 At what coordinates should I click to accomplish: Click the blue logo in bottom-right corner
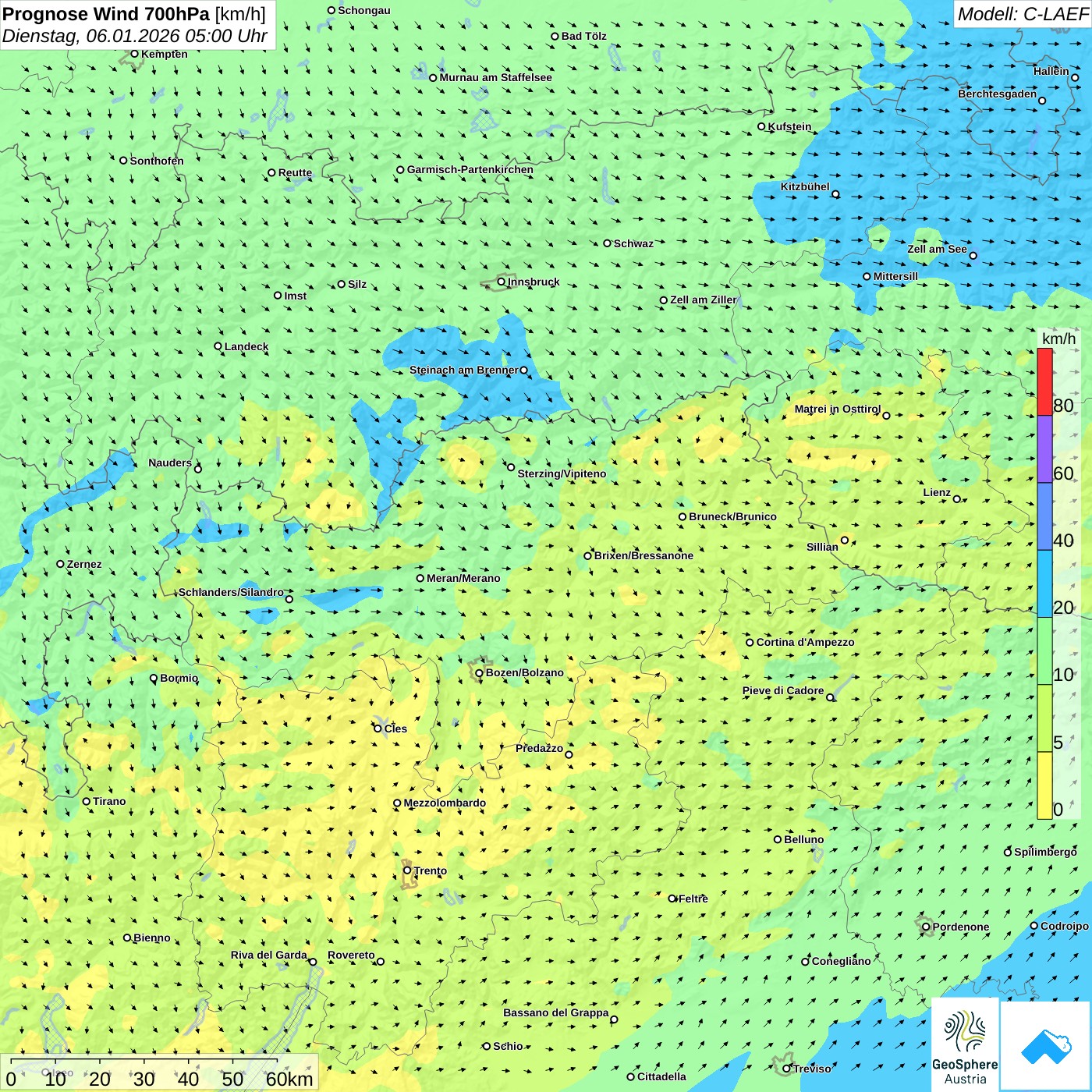[x=1045, y=1047]
